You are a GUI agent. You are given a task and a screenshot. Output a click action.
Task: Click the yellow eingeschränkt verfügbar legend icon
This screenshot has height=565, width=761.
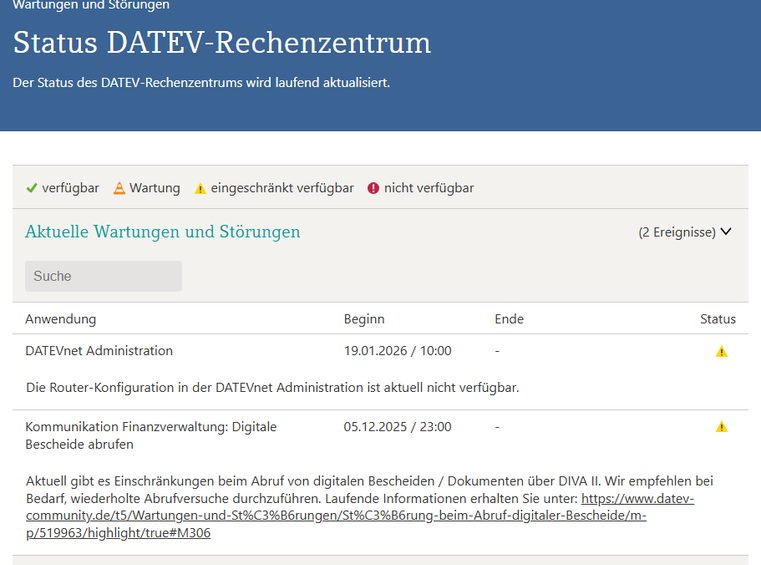tap(200, 188)
